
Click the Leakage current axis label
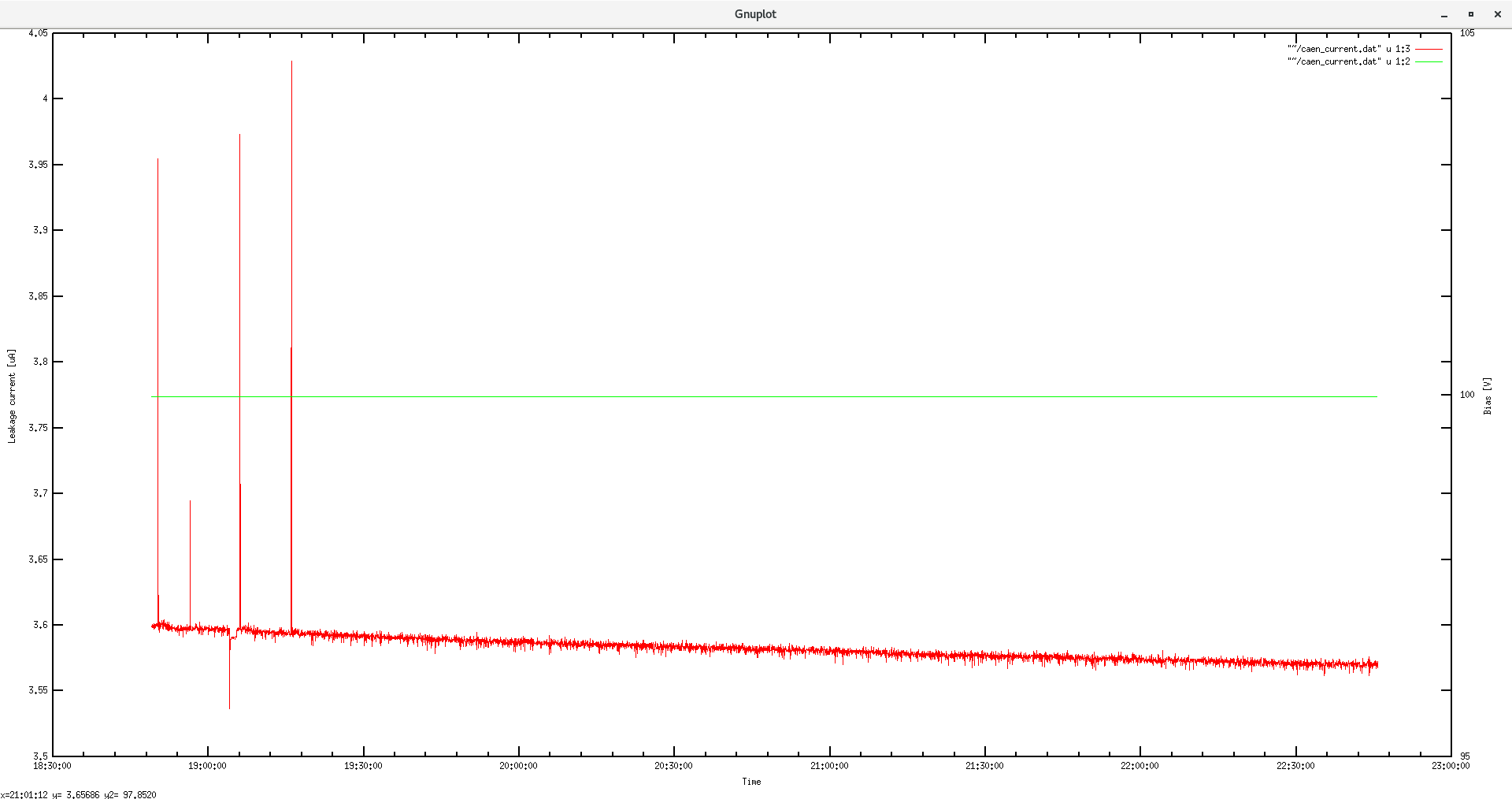[x=12, y=396]
